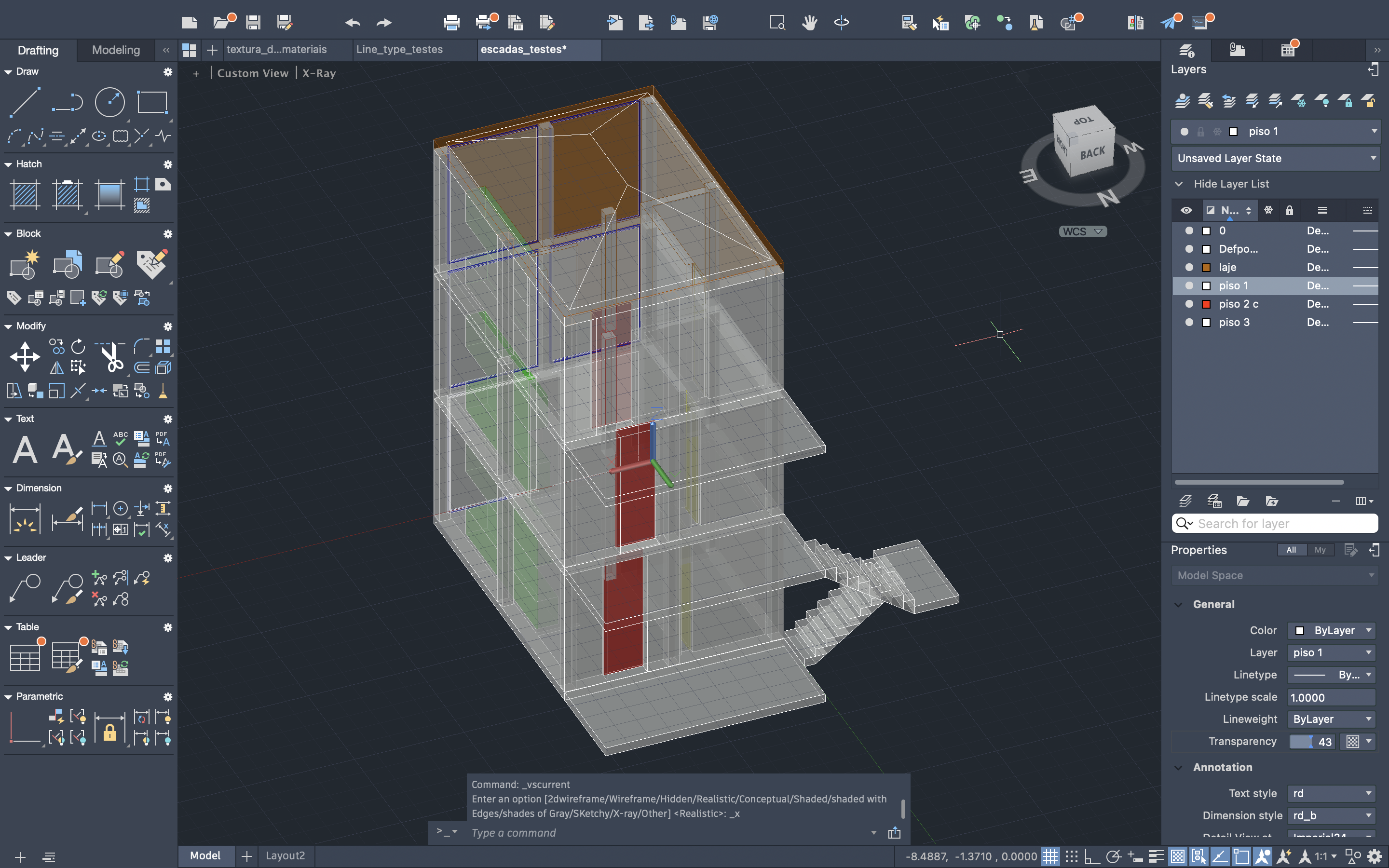Image resolution: width=1389 pixels, height=868 pixels.
Task: Open the Line_type_testes drawing tab
Action: [x=399, y=49]
